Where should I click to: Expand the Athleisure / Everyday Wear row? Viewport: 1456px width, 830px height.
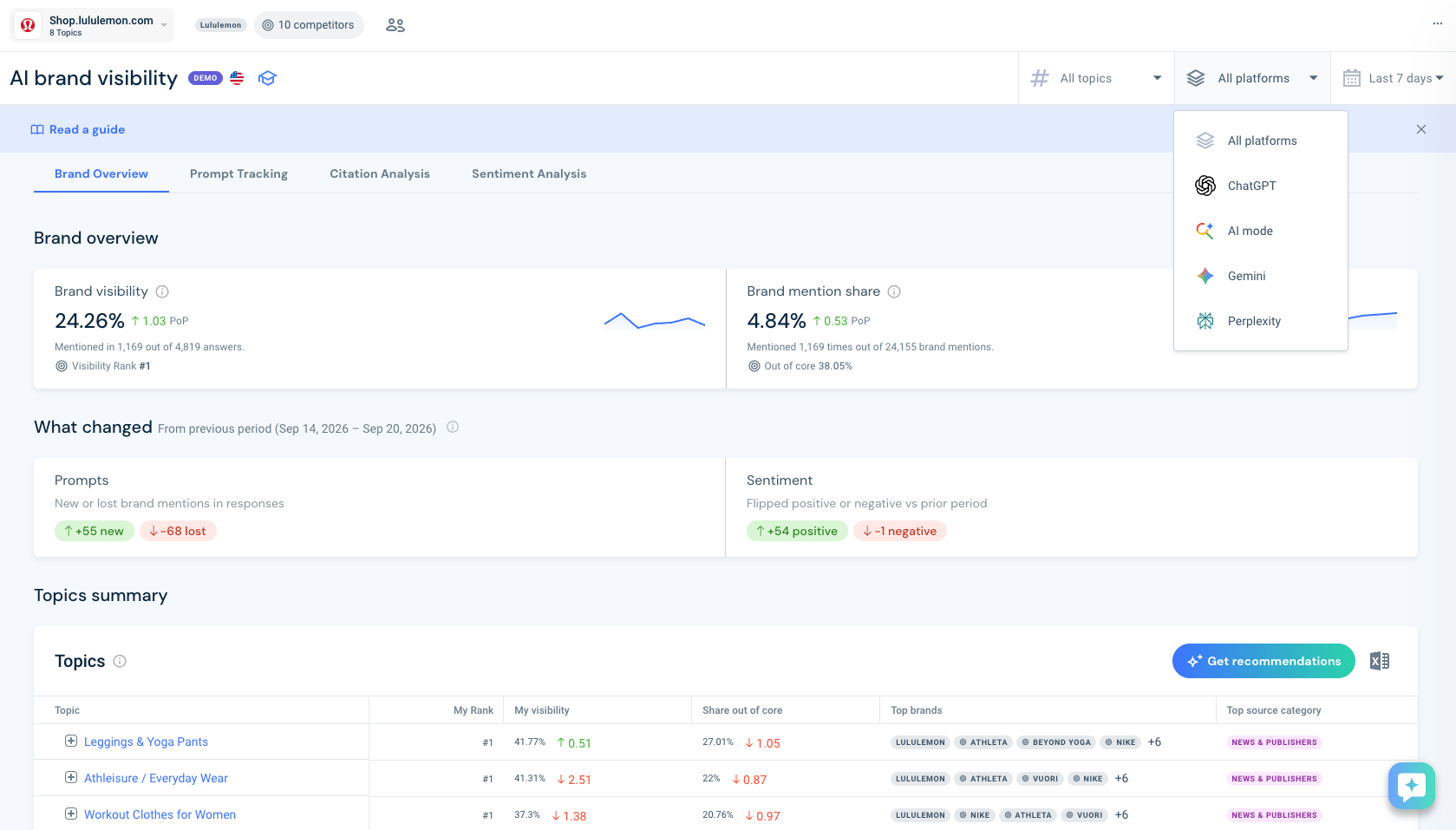point(71,777)
